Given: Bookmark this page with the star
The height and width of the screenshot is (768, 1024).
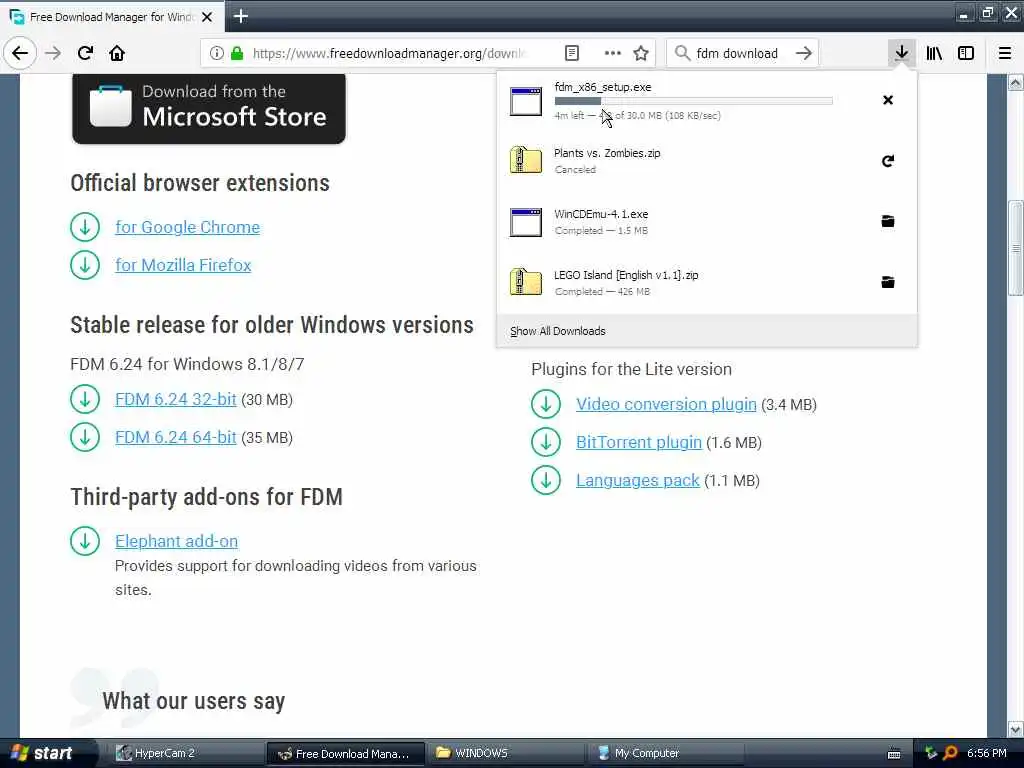Looking at the screenshot, I should click(x=641, y=53).
